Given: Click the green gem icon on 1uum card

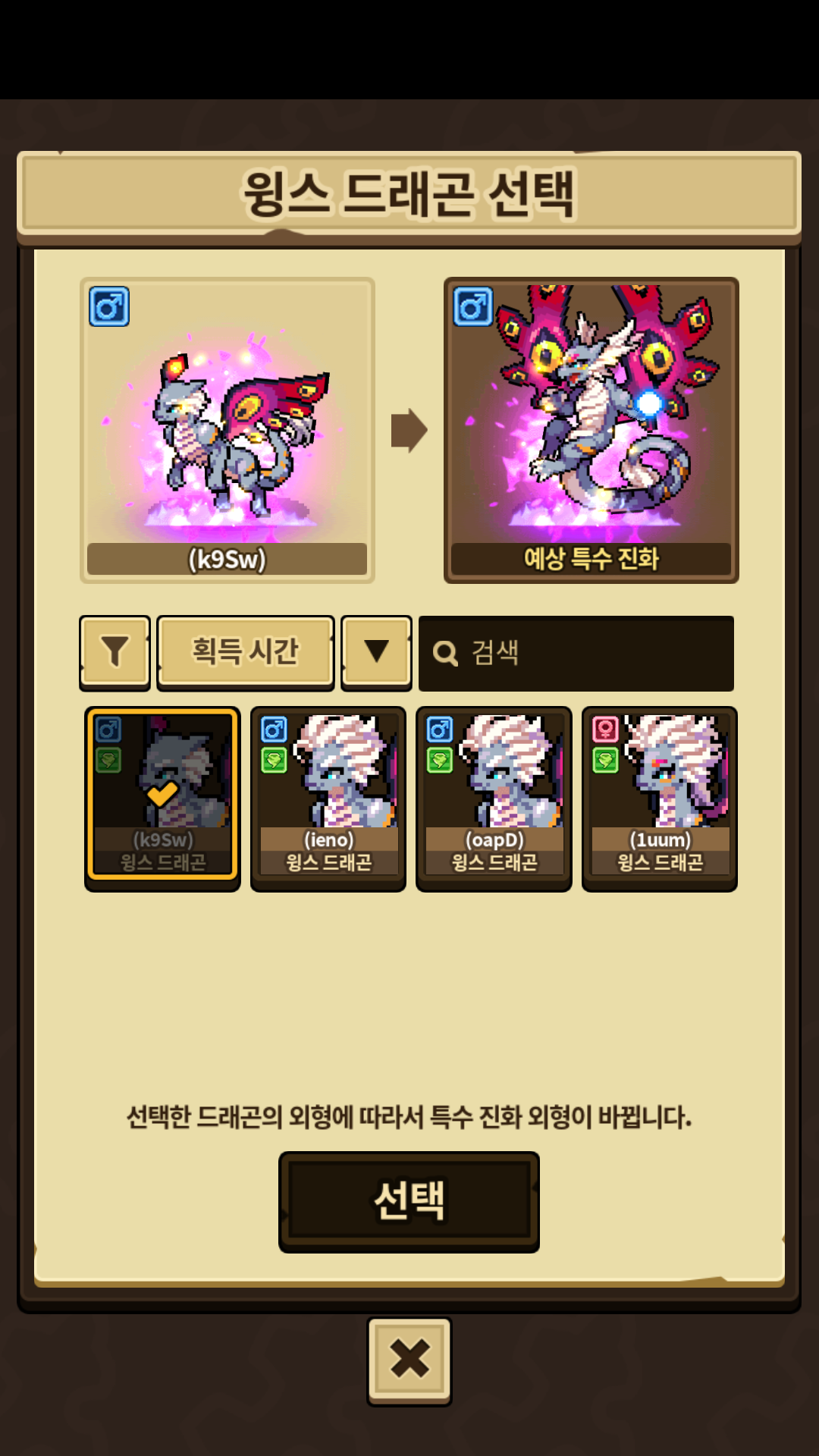Looking at the screenshot, I should coord(605,760).
